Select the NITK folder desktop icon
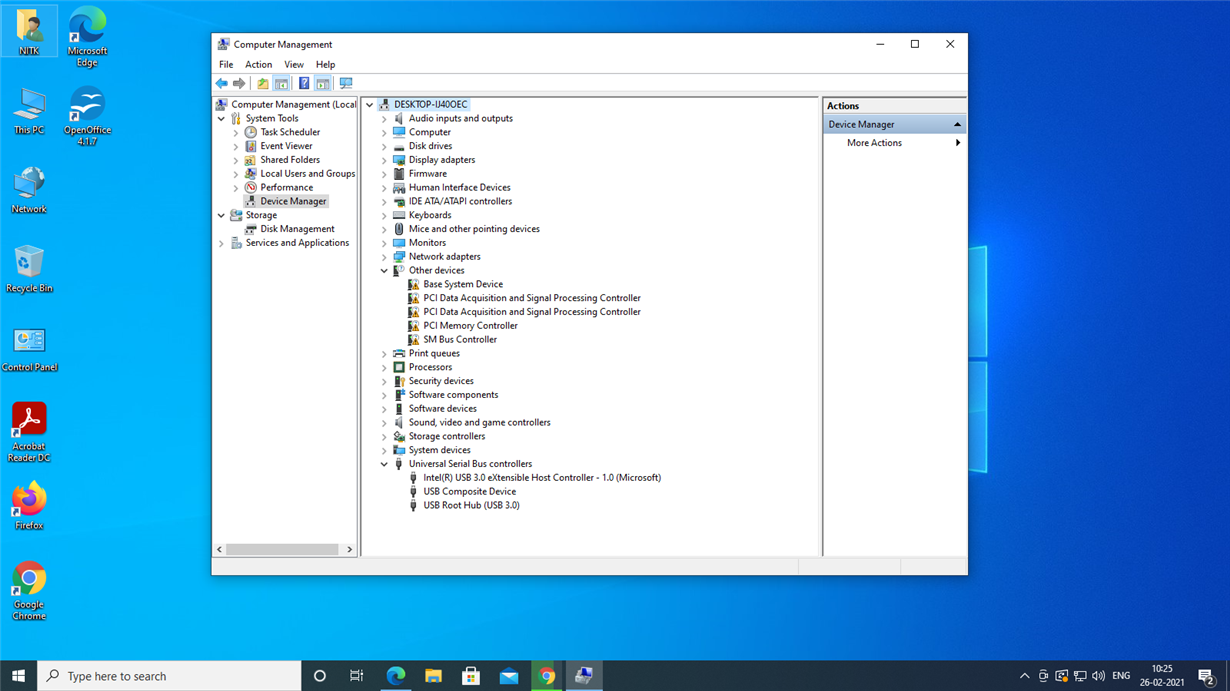This screenshot has width=1230, height=691. pos(29,31)
